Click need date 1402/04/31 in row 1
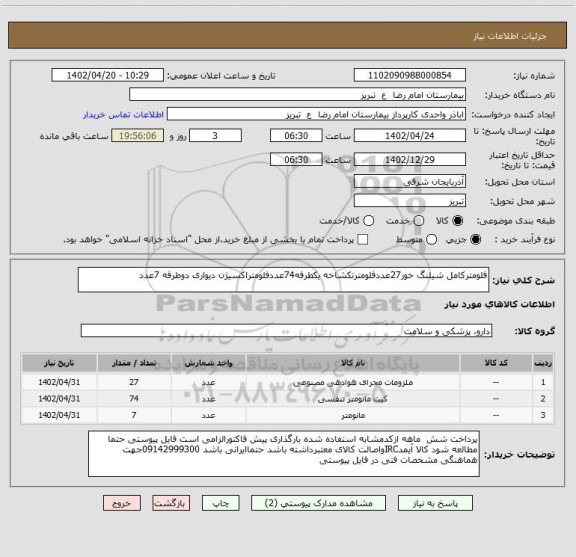Screen dimensions: 576x557 pos(59,382)
